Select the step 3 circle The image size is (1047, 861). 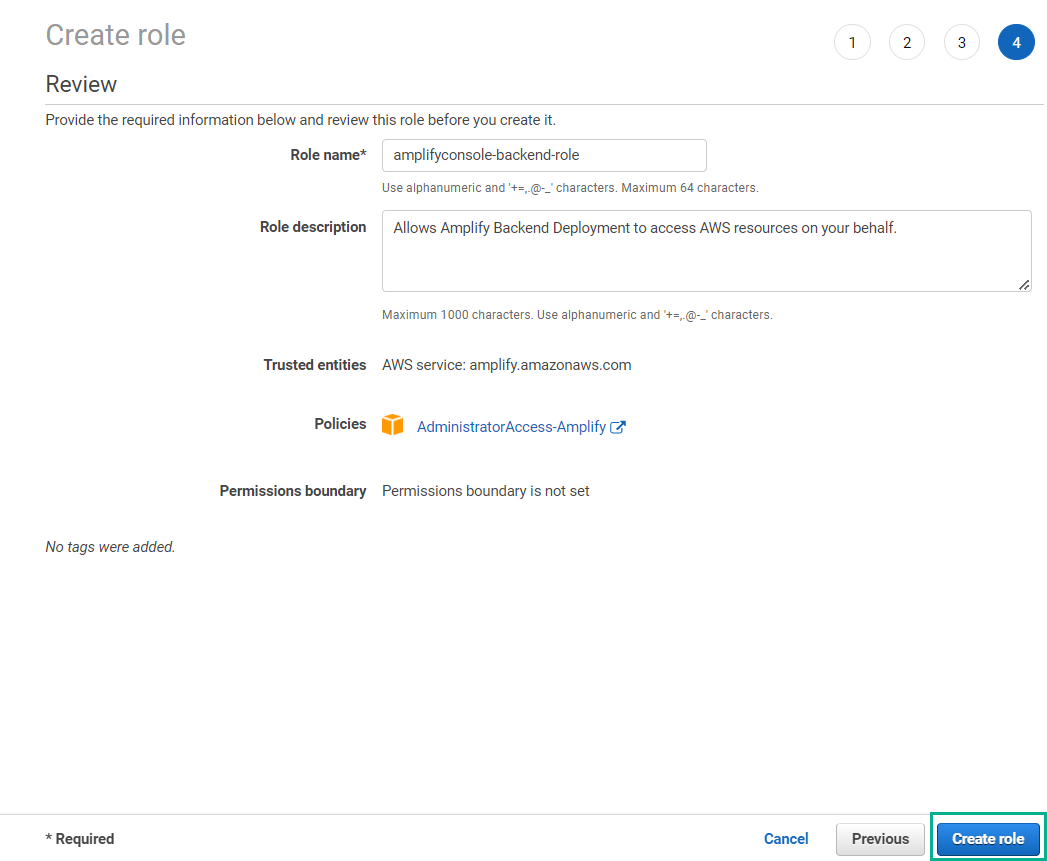click(962, 42)
